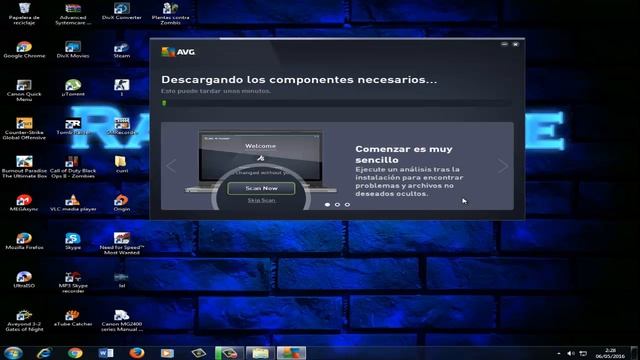Click the Origin desktop shortcut
Viewport: 640px width, 360px height.
(122, 202)
